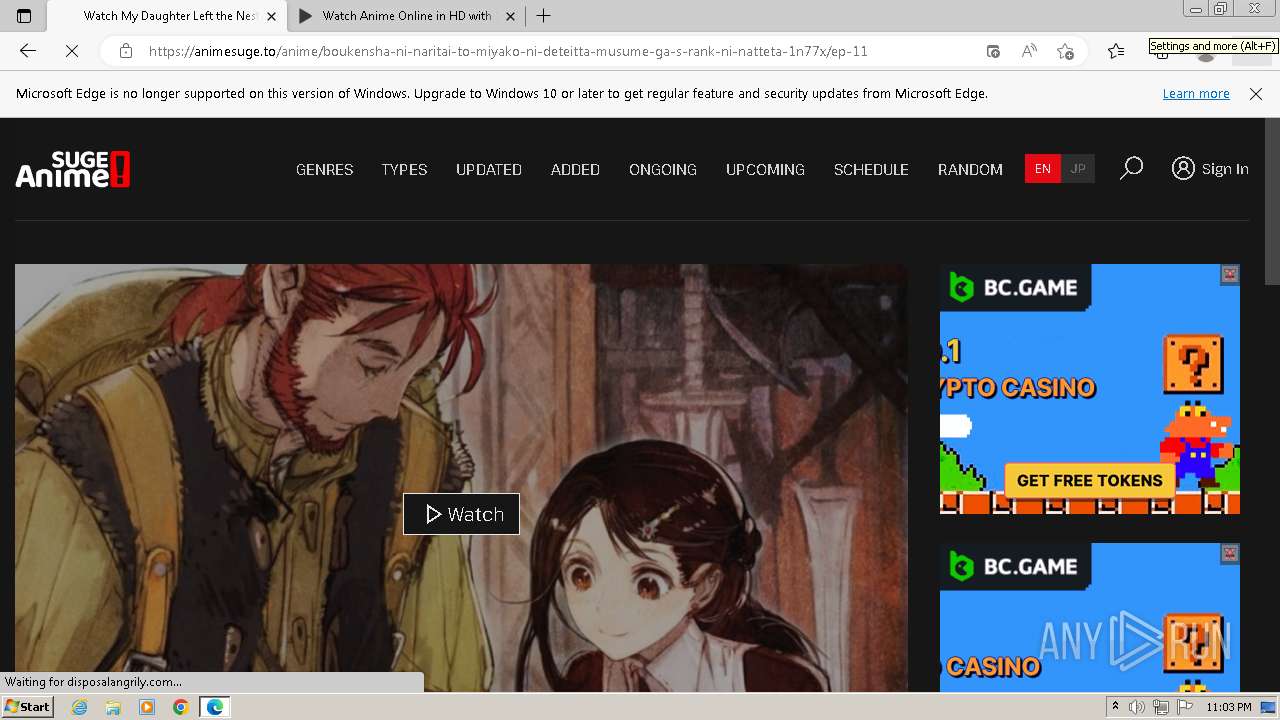The width and height of the screenshot is (1280, 720).
Task: Open the TYPES menu
Action: click(404, 170)
